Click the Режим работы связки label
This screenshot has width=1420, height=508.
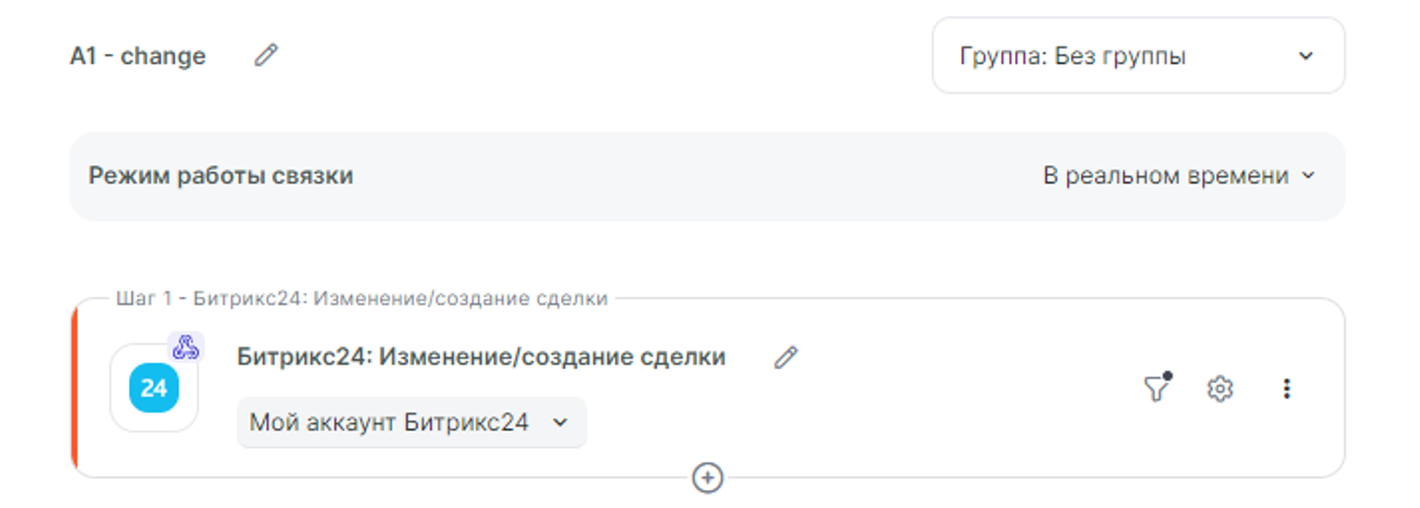(x=221, y=176)
